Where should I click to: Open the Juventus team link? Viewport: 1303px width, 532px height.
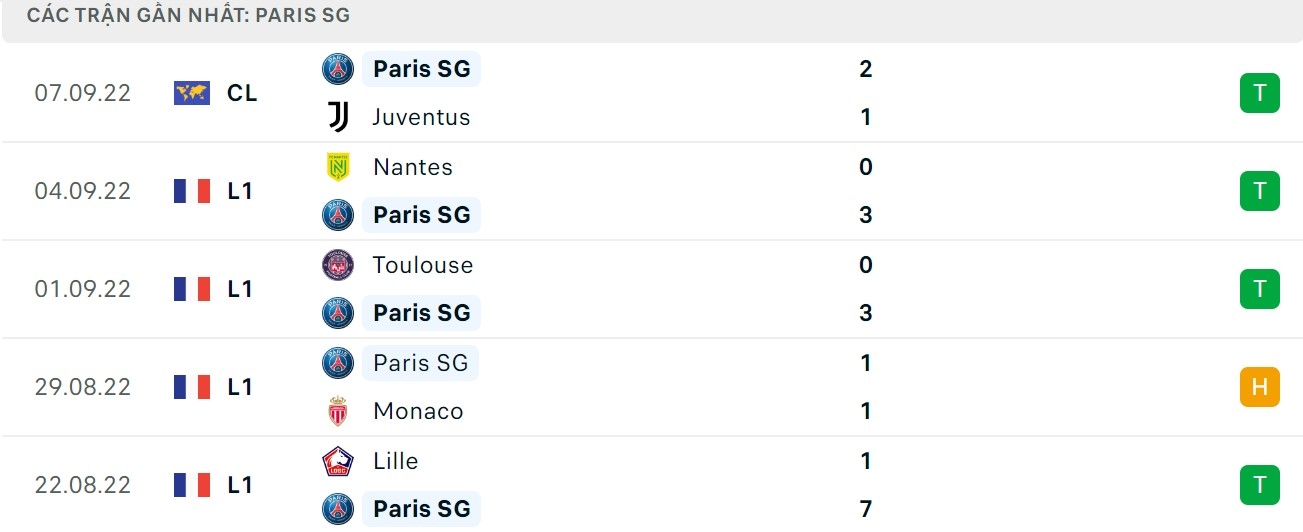pos(421,117)
